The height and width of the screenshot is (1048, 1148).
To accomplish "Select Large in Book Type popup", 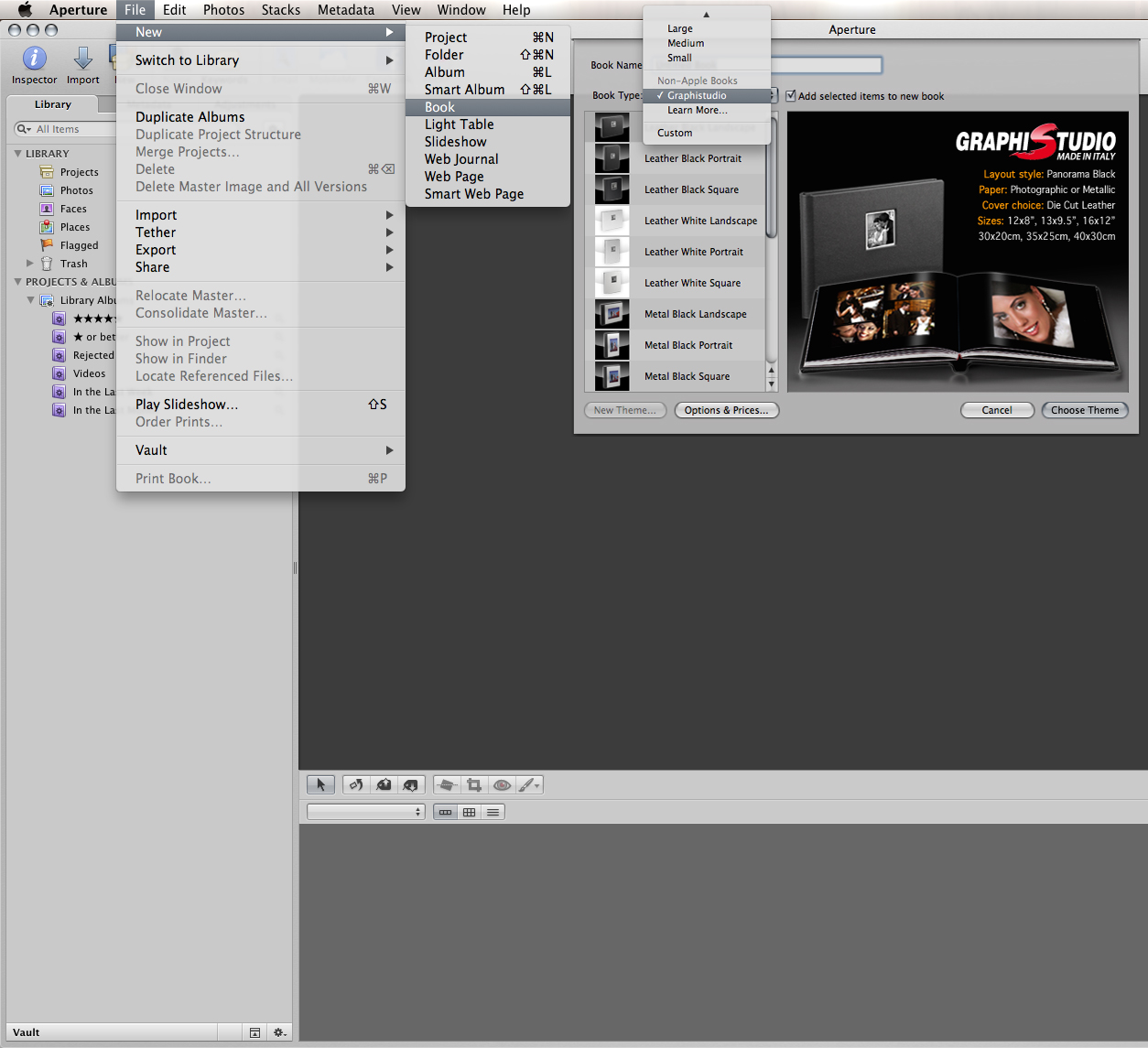I will [x=707, y=28].
